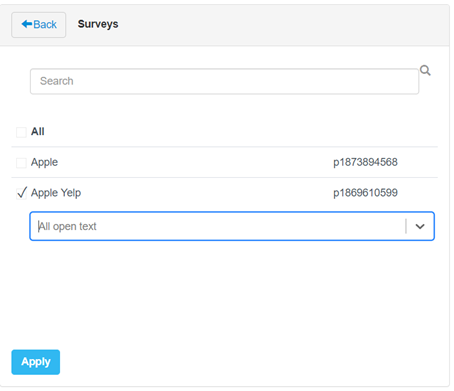Open the All open text dropdown arrow
The height and width of the screenshot is (391, 454).
[x=420, y=226]
